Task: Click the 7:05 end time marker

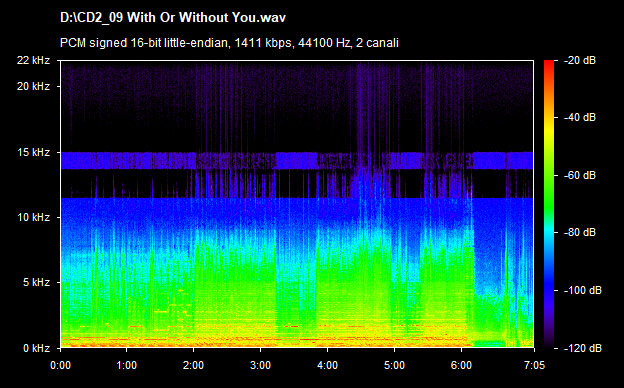Action: pyautogui.click(x=534, y=365)
